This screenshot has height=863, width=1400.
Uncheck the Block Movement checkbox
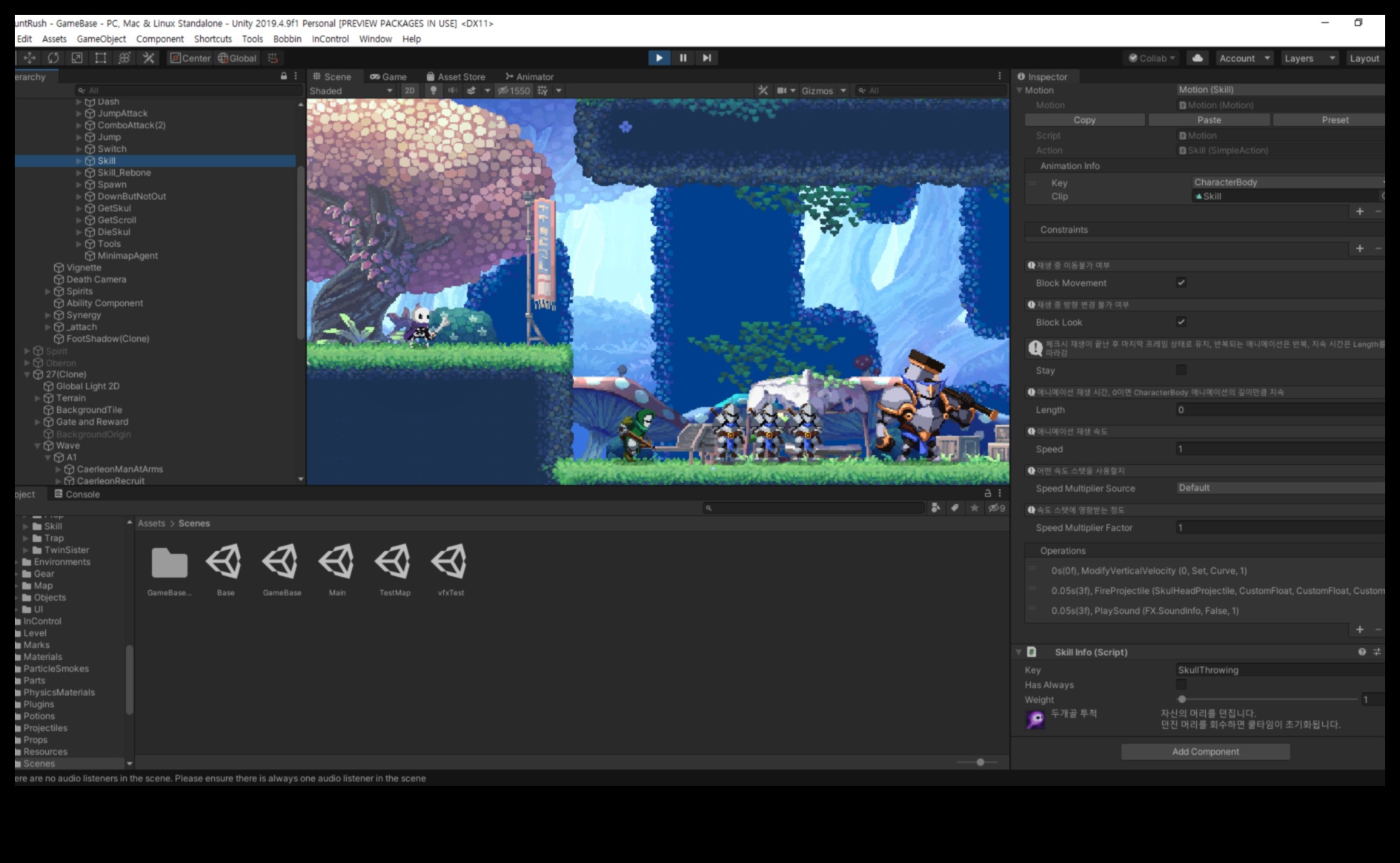[x=1181, y=282]
